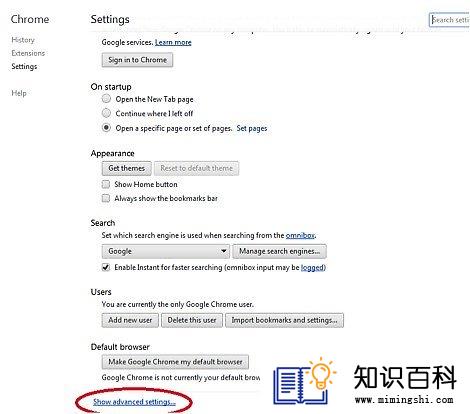Select Open the New Tab page radio
The height and width of the screenshot is (414, 470).
pos(106,99)
